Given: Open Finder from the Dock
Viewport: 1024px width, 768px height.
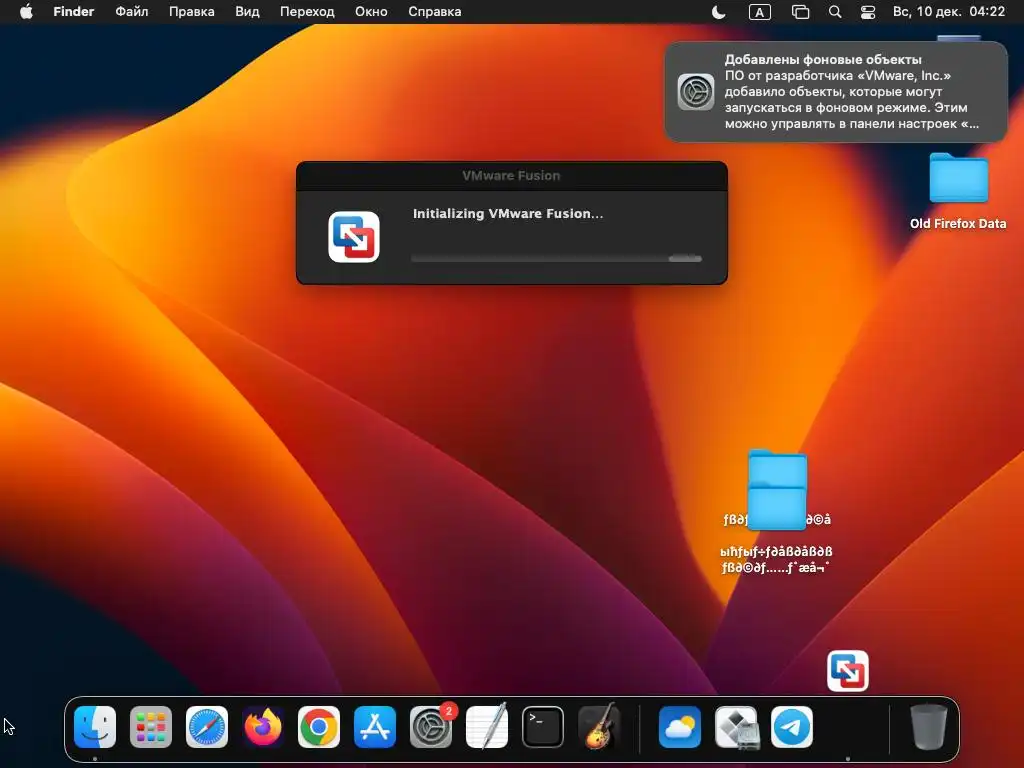Looking at the screenshot, I should [x=95, y=727].
